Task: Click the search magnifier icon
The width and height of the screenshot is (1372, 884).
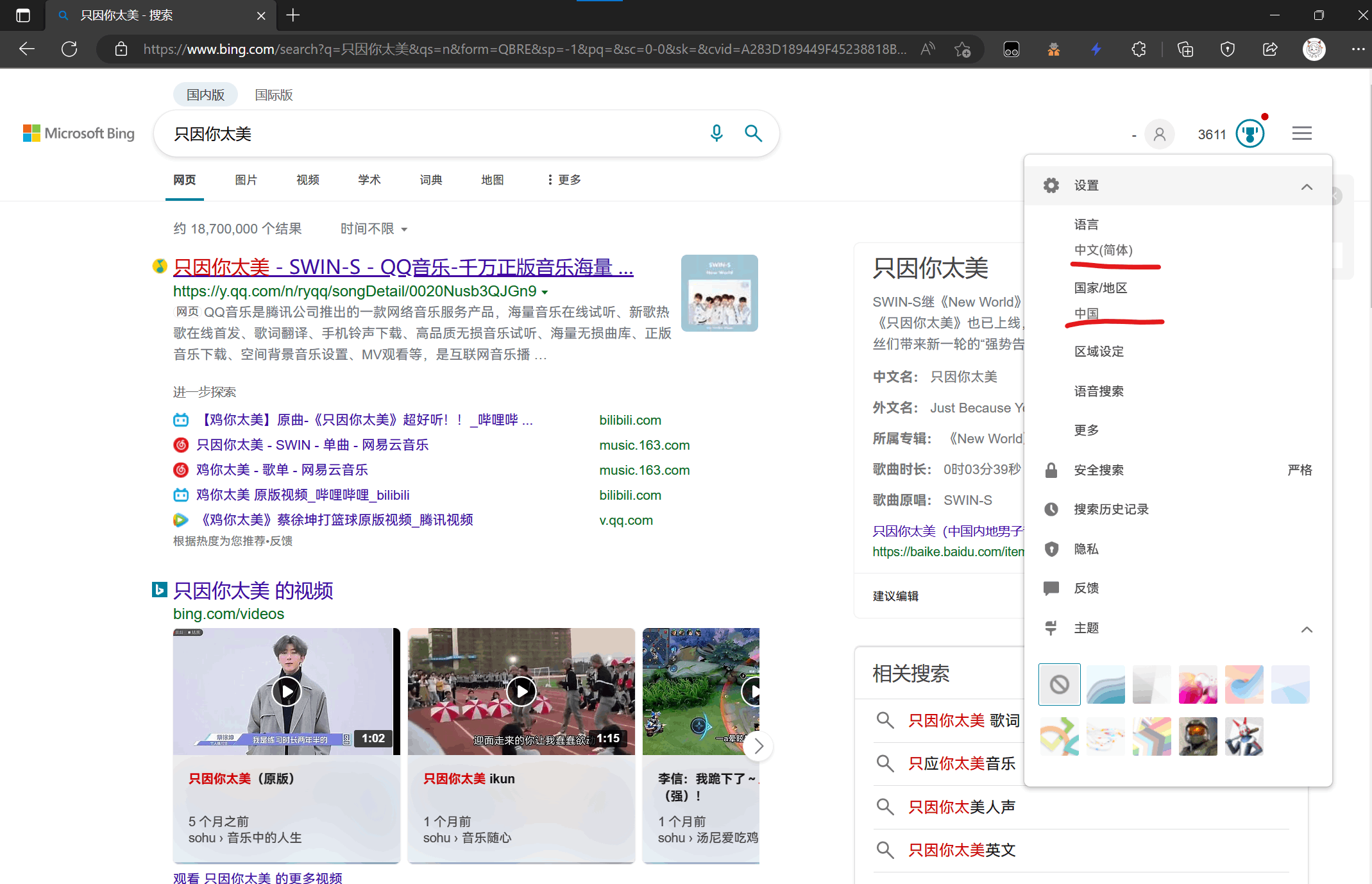Action: coord(753,133)
